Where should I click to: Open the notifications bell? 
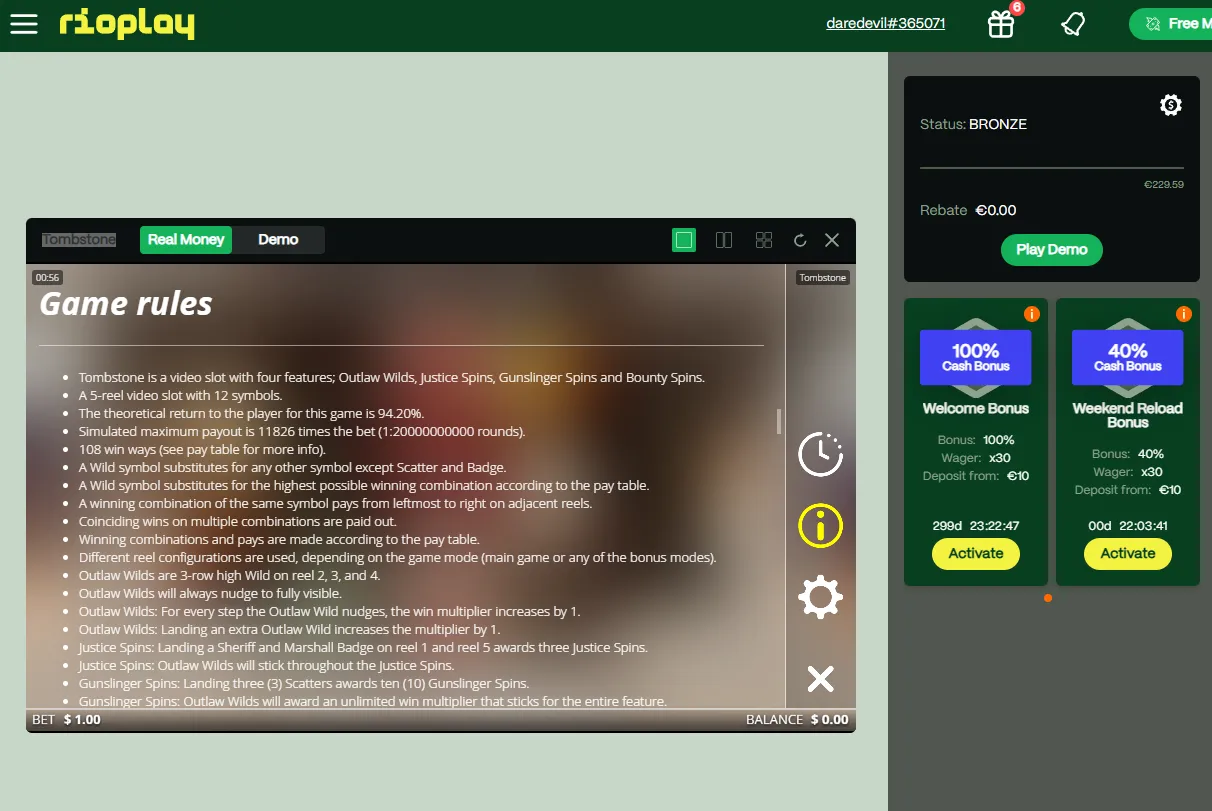tap(1073, 24)
